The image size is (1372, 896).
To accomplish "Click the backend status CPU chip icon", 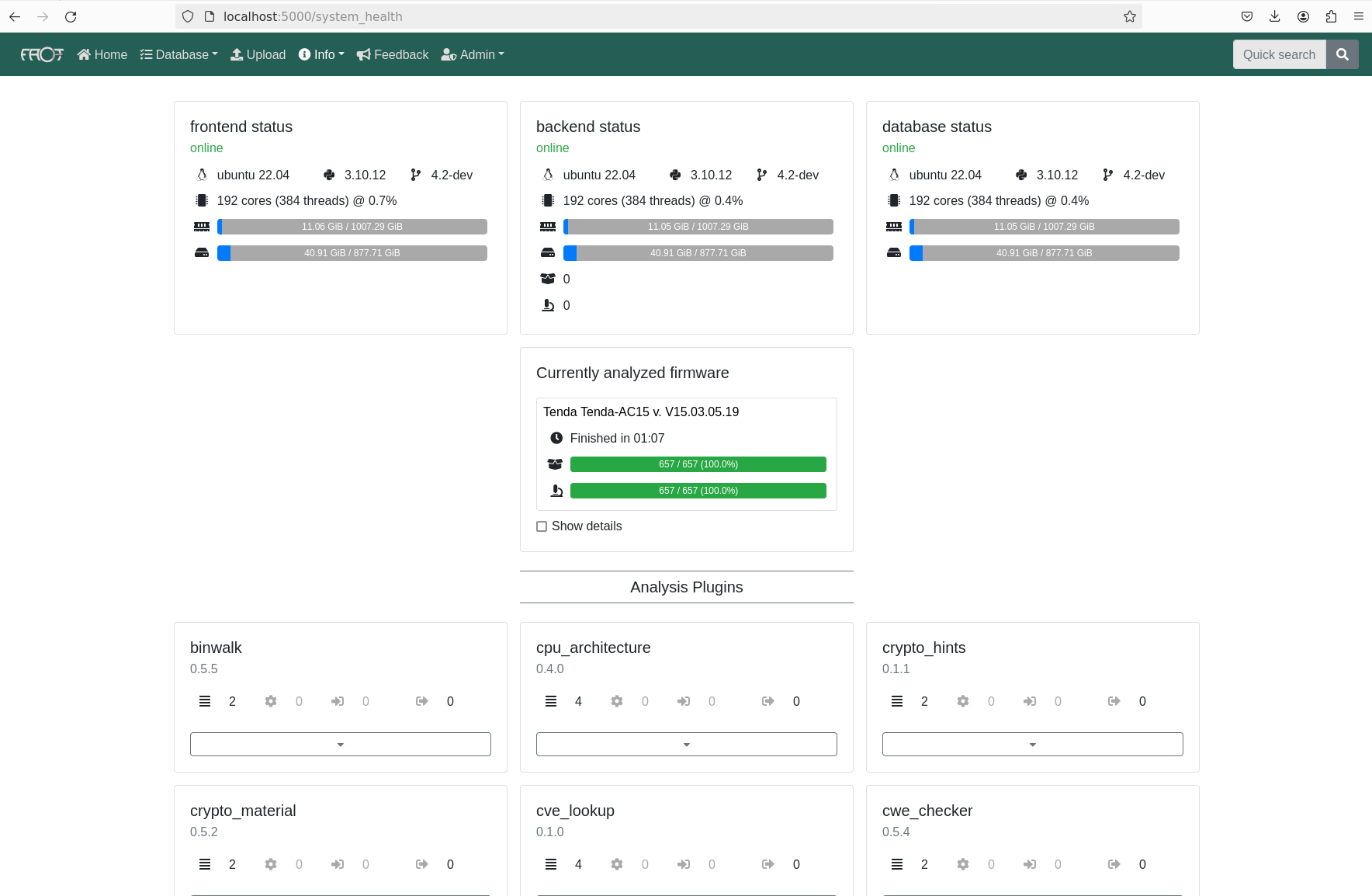I will (x=548, y=200).
